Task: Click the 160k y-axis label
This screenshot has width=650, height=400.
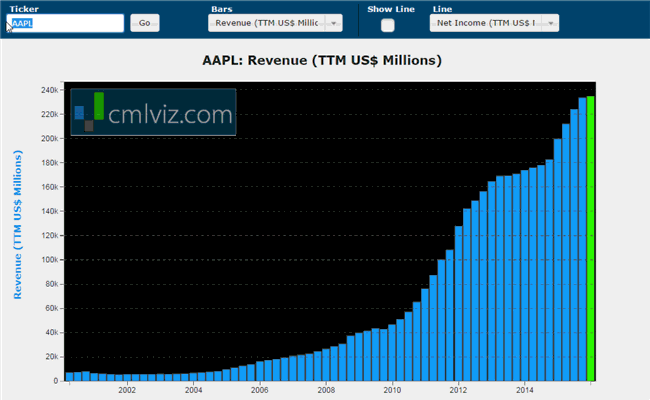Action: [x=50, y=187]
